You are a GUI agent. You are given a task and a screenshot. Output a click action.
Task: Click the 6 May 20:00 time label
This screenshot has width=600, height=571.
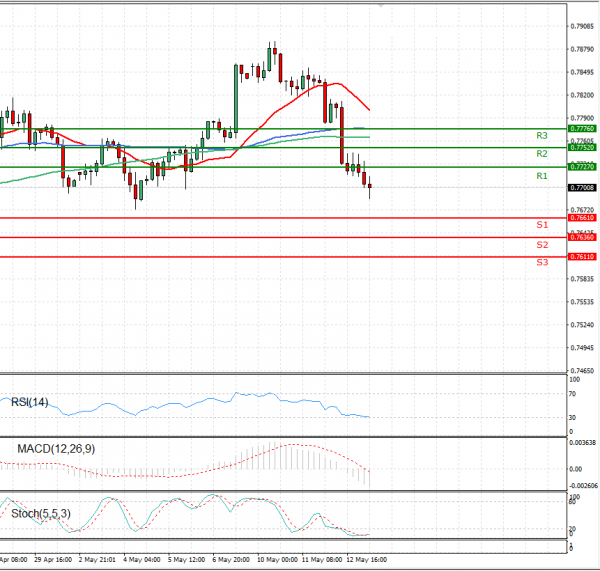click(x=230, y=559)
